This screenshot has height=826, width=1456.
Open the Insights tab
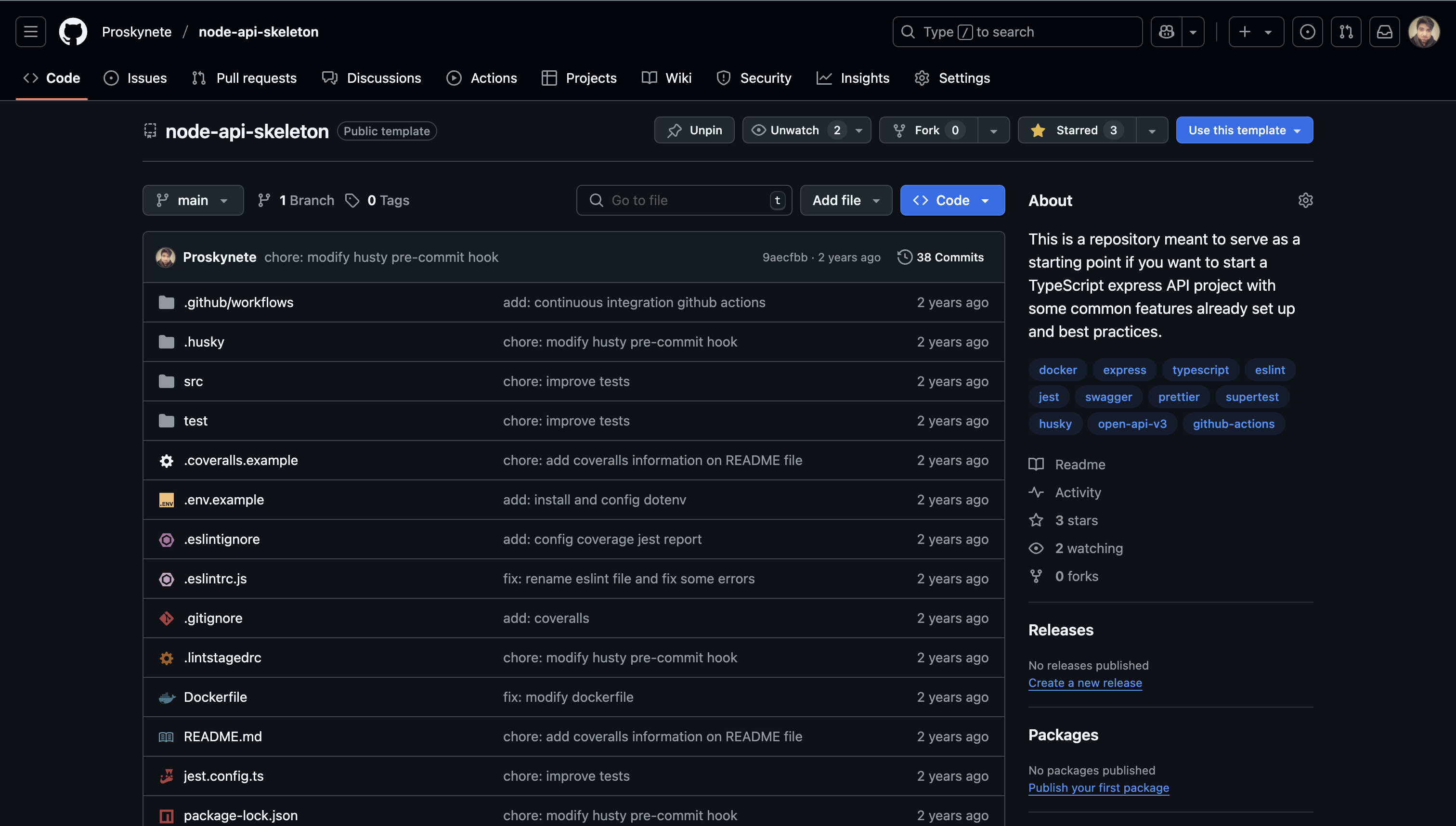pos(853,77)
